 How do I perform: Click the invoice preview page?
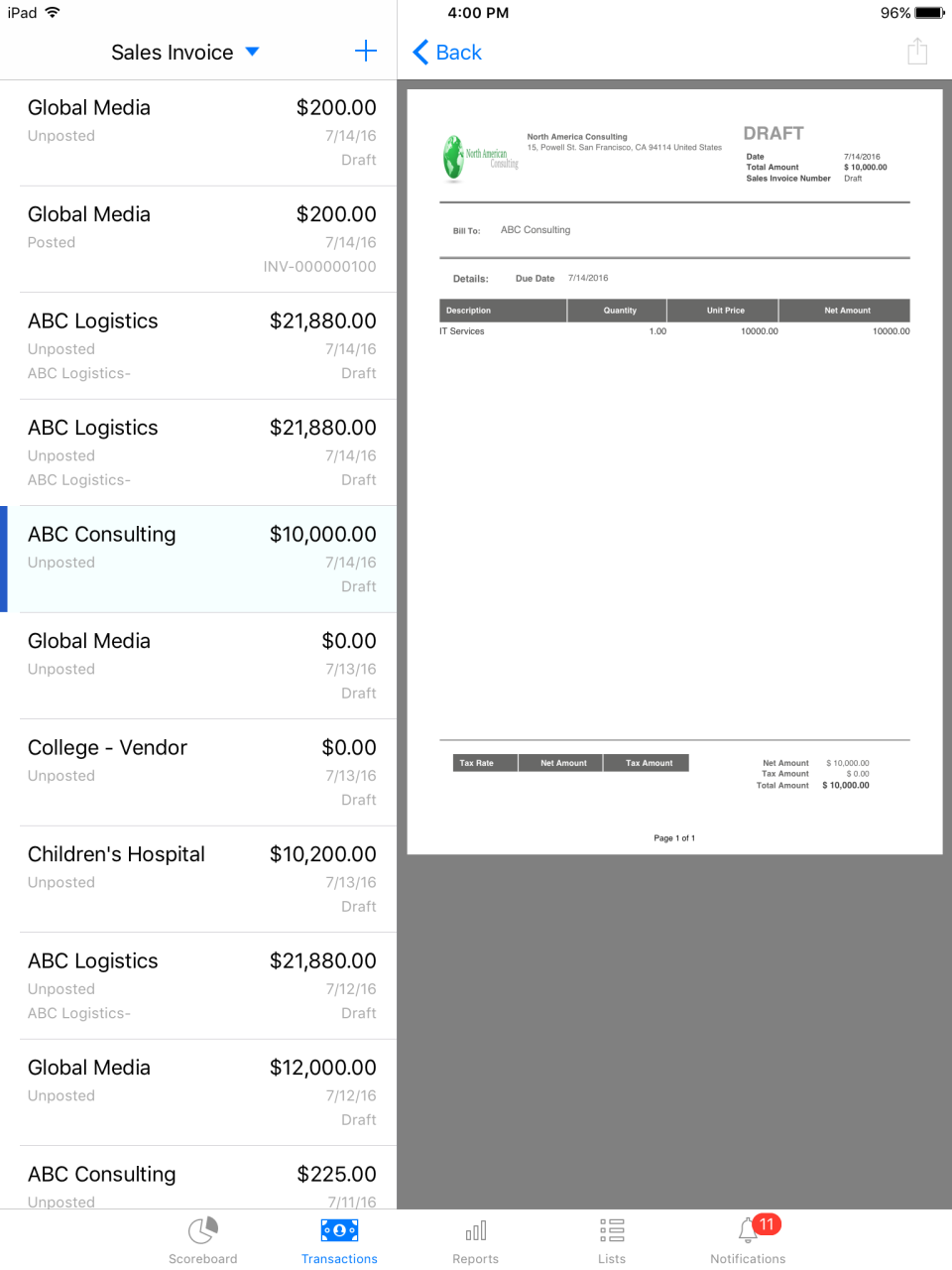pos(674,472)
